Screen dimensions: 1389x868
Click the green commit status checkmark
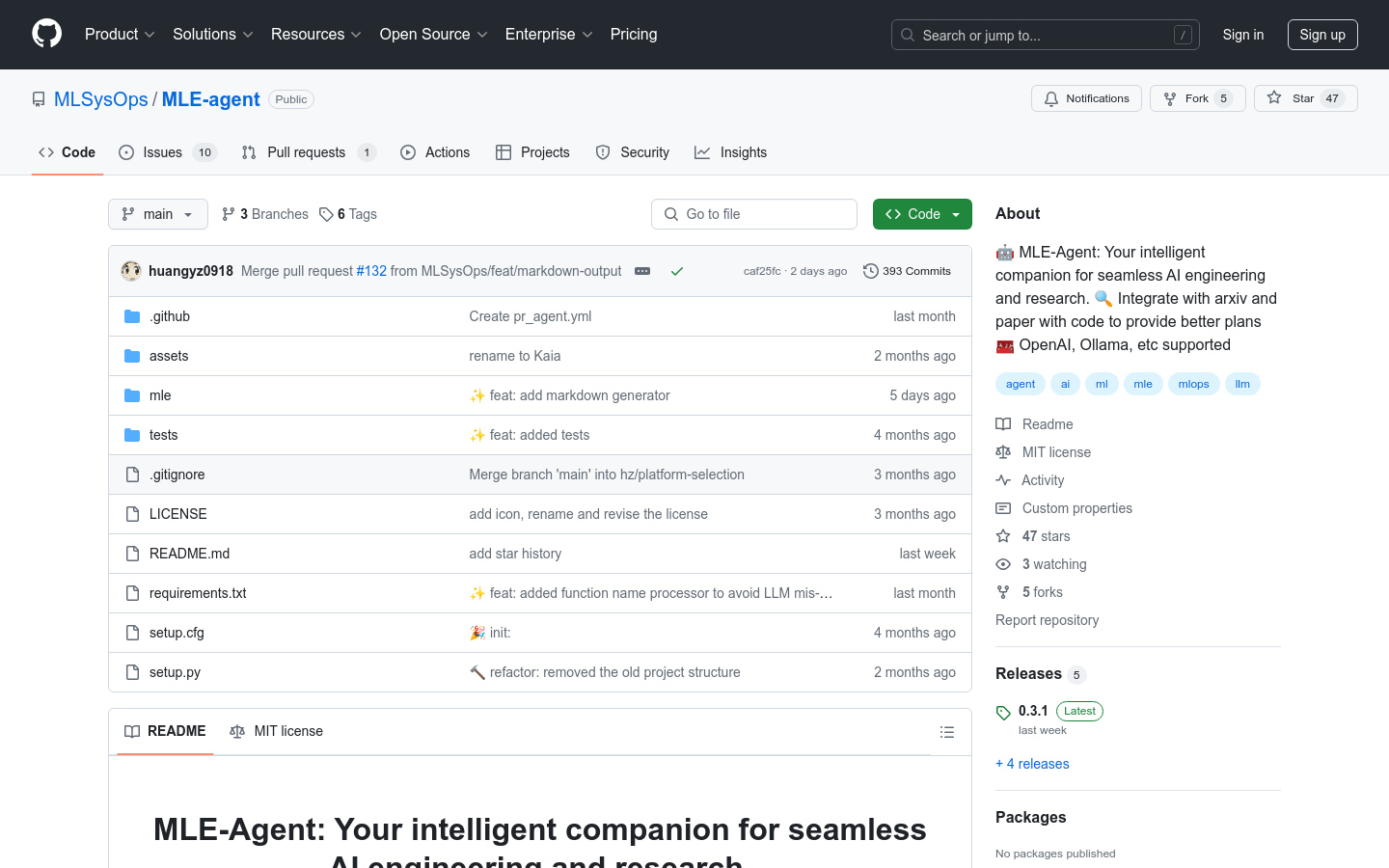(677, 271)
